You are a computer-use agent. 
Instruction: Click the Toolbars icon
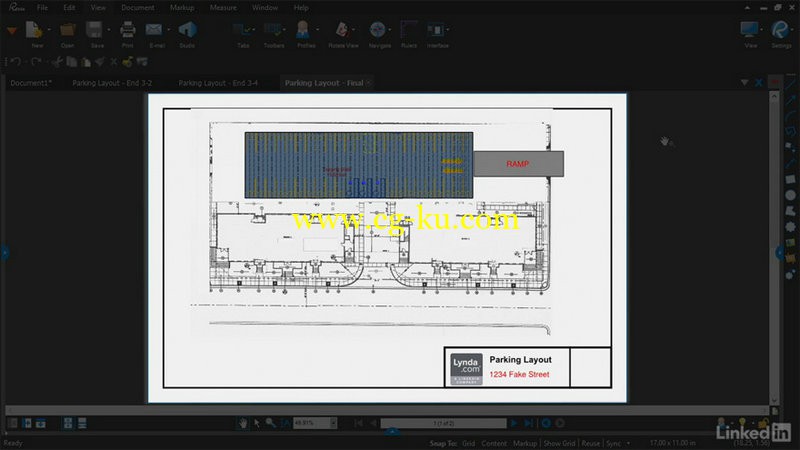[x=272, y=30]
